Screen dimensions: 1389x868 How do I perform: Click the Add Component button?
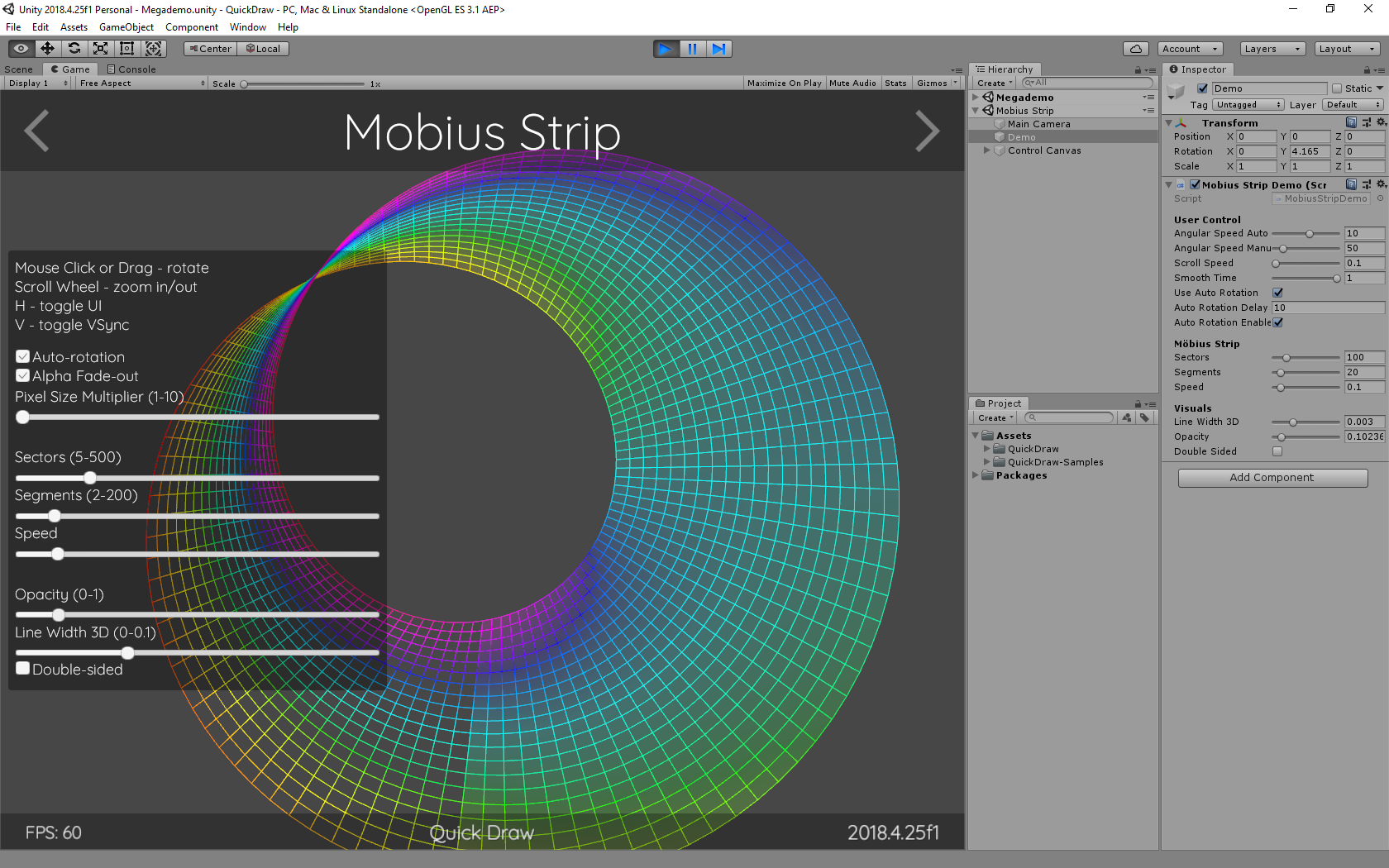tap(1272, 477)
